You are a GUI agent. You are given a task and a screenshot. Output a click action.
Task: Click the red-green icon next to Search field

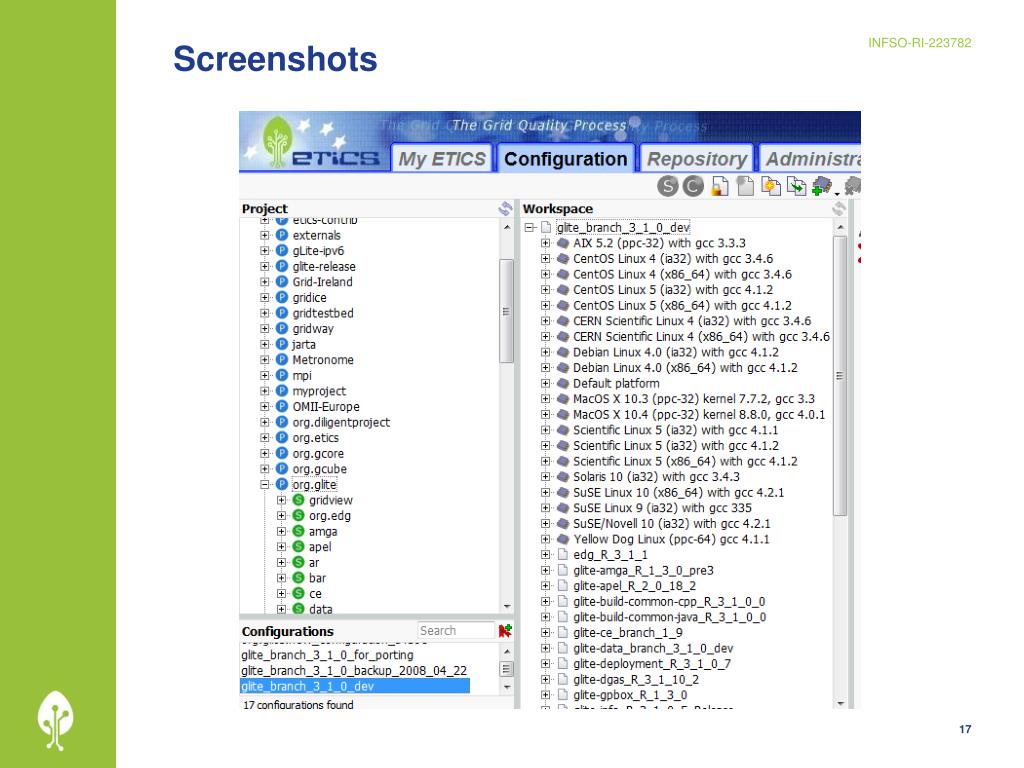coord(505,630)
